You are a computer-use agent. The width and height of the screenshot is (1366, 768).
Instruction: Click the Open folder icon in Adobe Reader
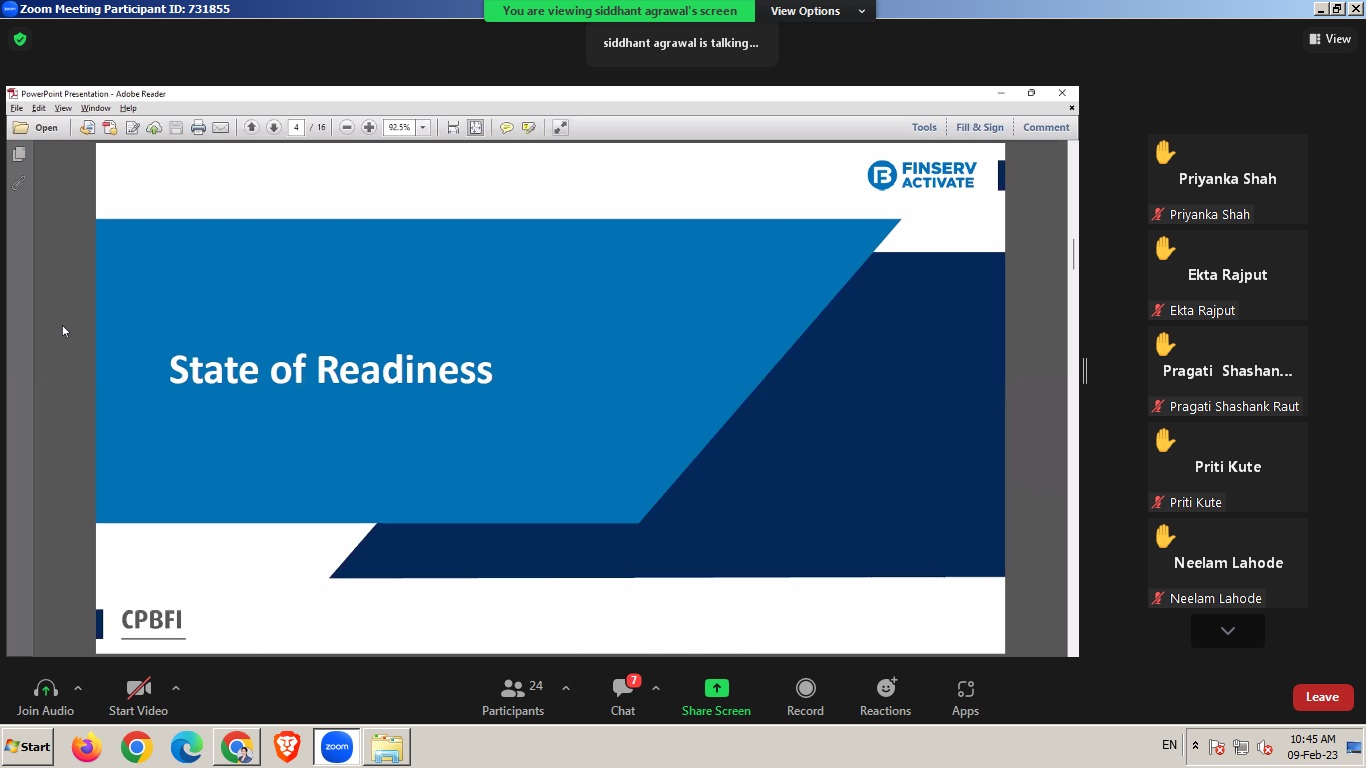coord(21,128)
